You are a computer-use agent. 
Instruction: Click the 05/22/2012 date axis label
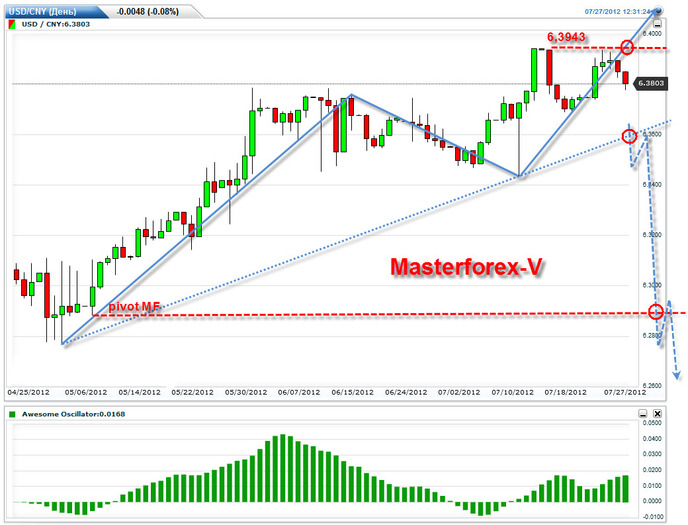[x=192, y=392]
